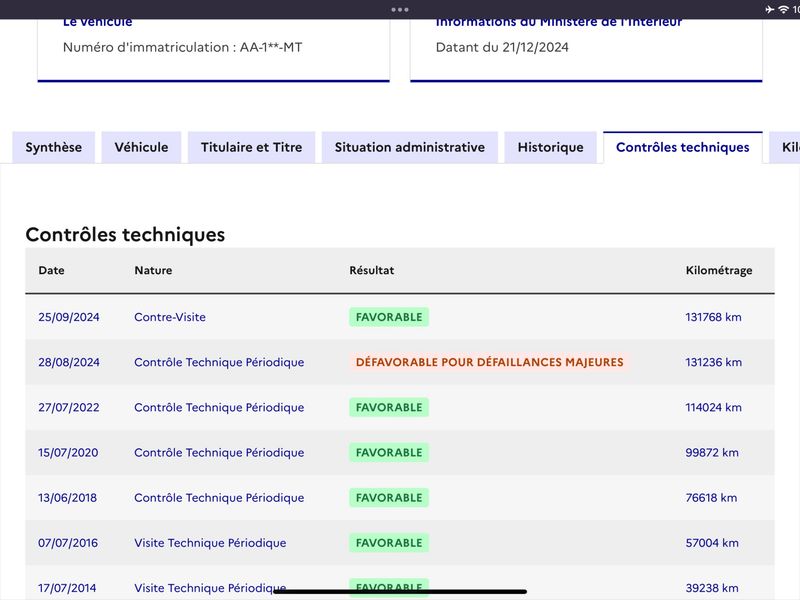Select the date 13/06/2018
The height and width of the screenshot is (600, 800).
point(67,497)
